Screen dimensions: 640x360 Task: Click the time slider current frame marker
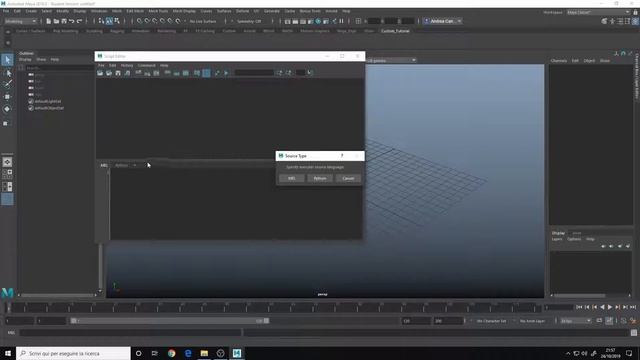coord(9,307)
